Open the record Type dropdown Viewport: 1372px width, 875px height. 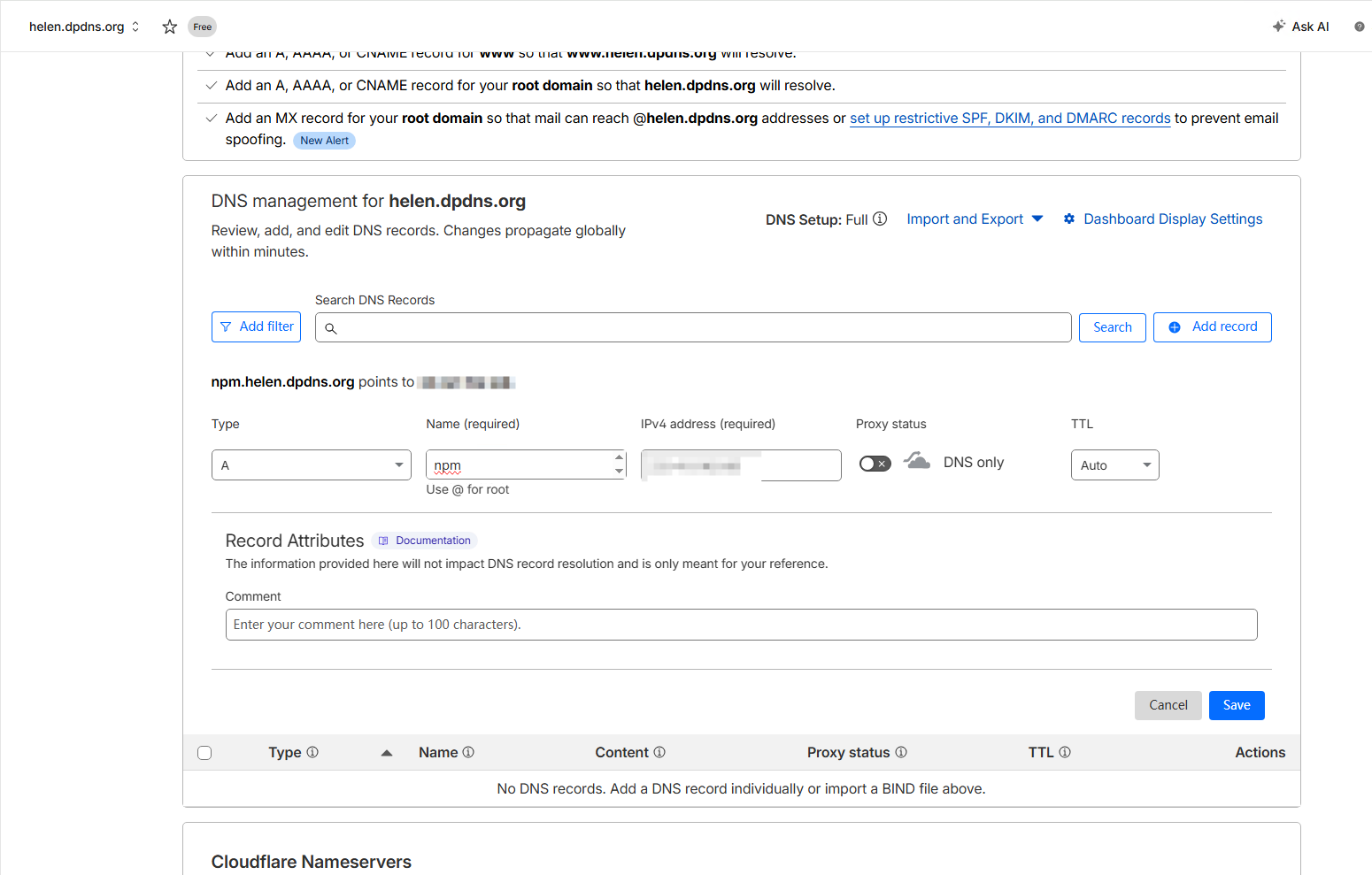311,465
